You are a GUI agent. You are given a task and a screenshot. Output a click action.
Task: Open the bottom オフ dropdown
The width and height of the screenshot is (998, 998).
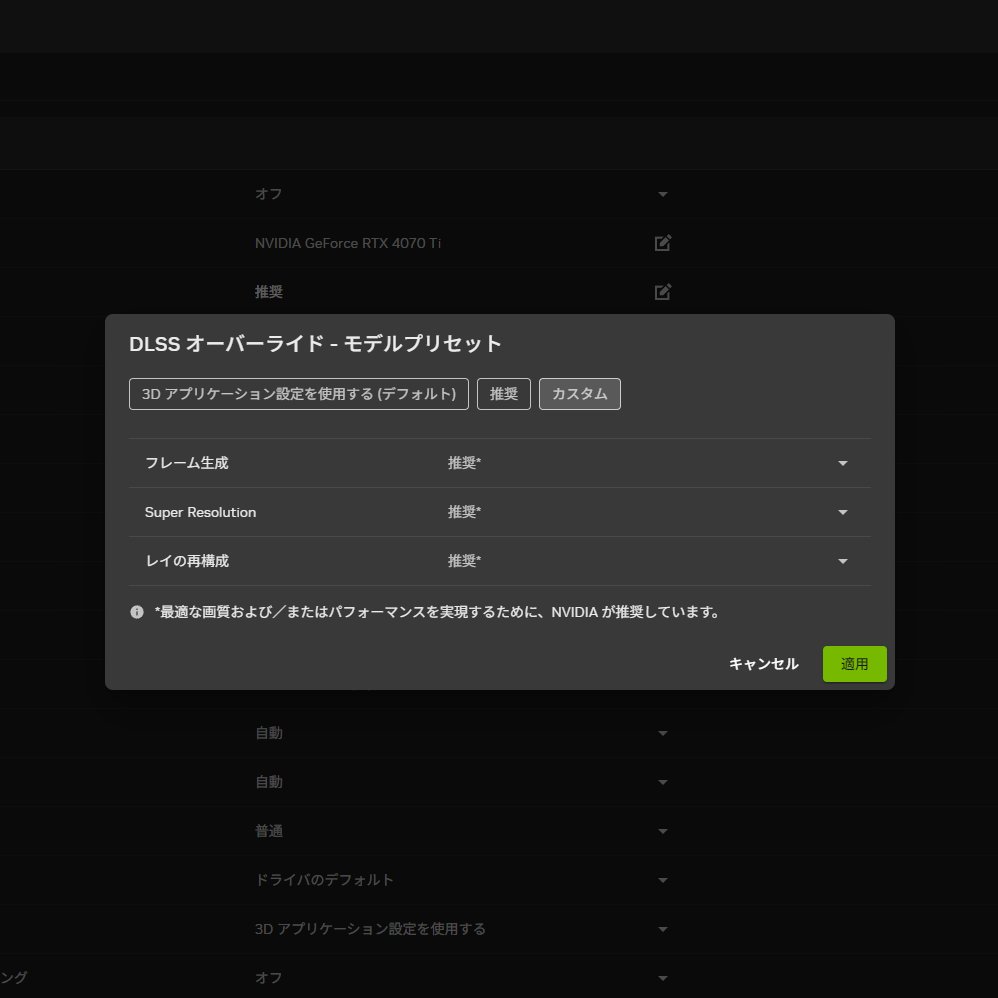(663, 977)
